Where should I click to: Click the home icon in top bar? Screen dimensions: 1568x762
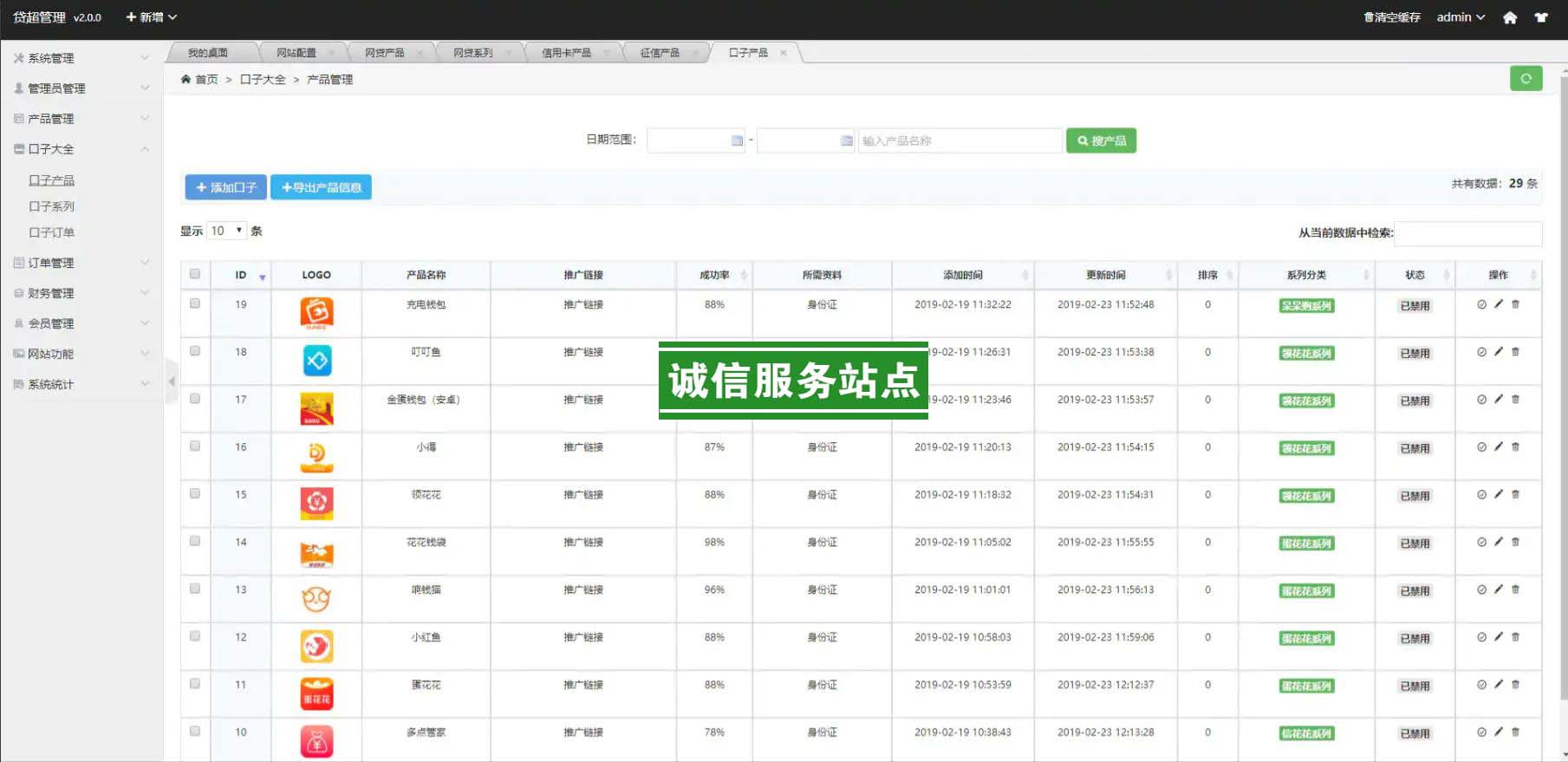1510,17
